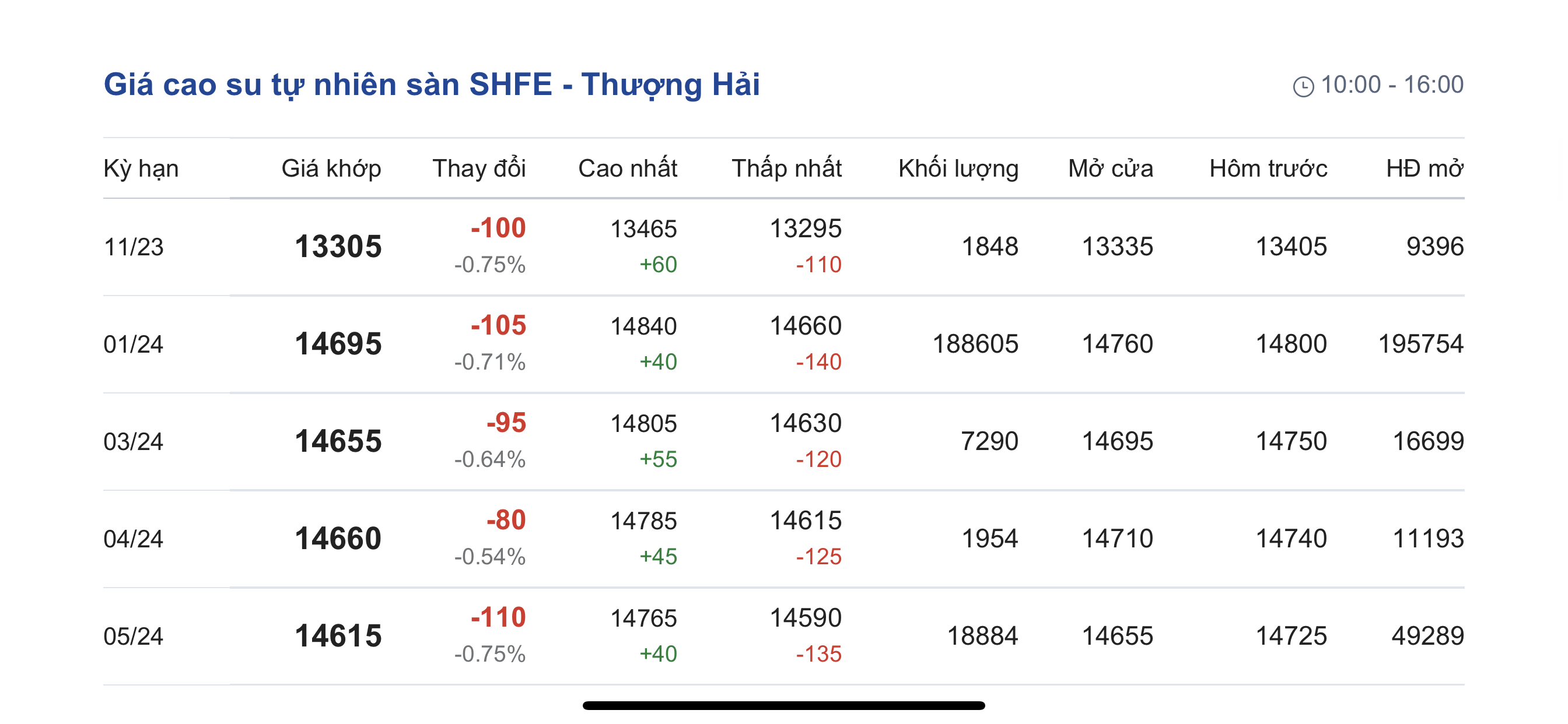The width and height of the screenshot is (1568, 724).
Task: Click the clock icon beside trading hours
Action: 1303,86
